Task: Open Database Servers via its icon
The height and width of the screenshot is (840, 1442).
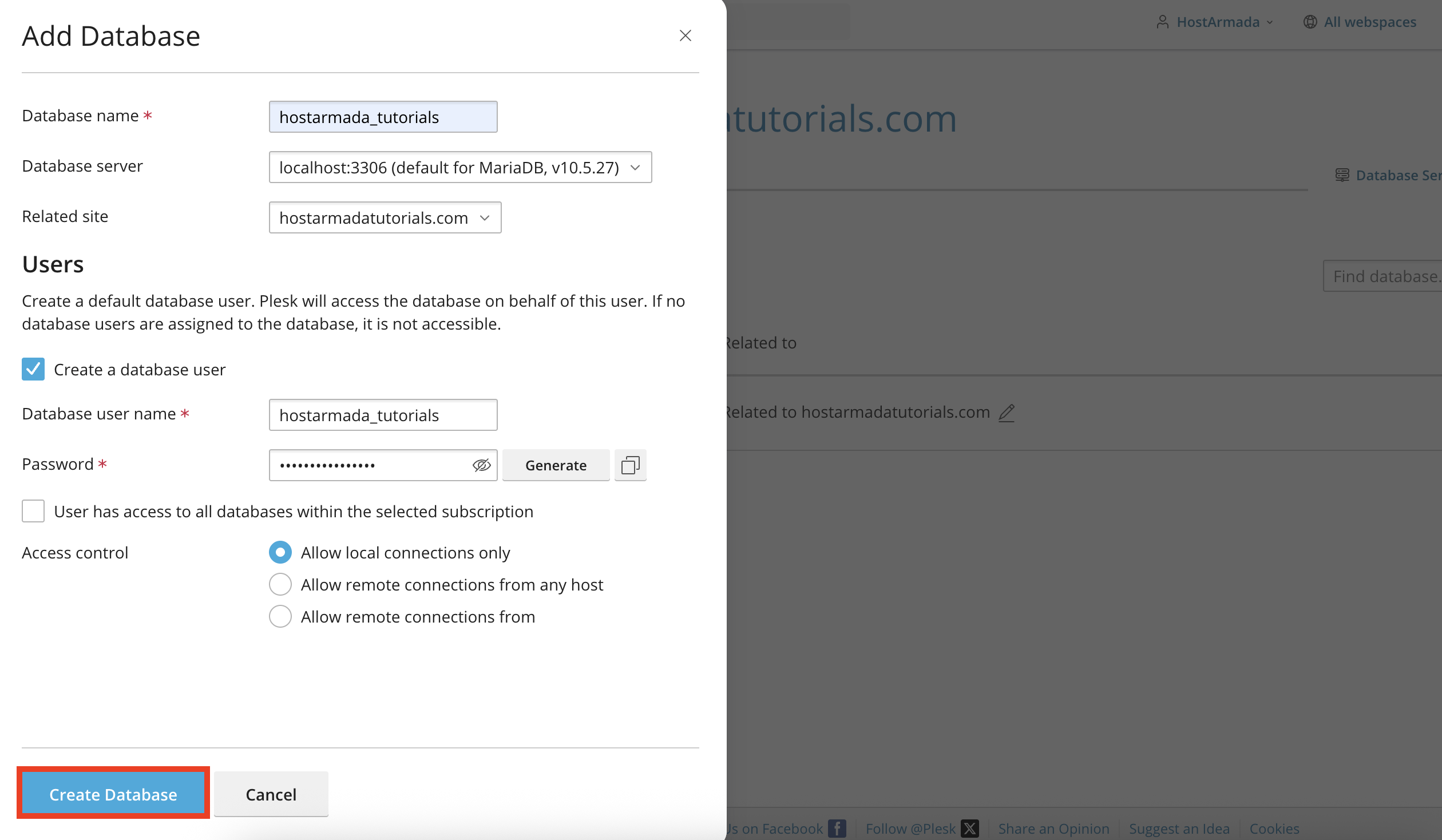Action: [x=1341, y=175]
